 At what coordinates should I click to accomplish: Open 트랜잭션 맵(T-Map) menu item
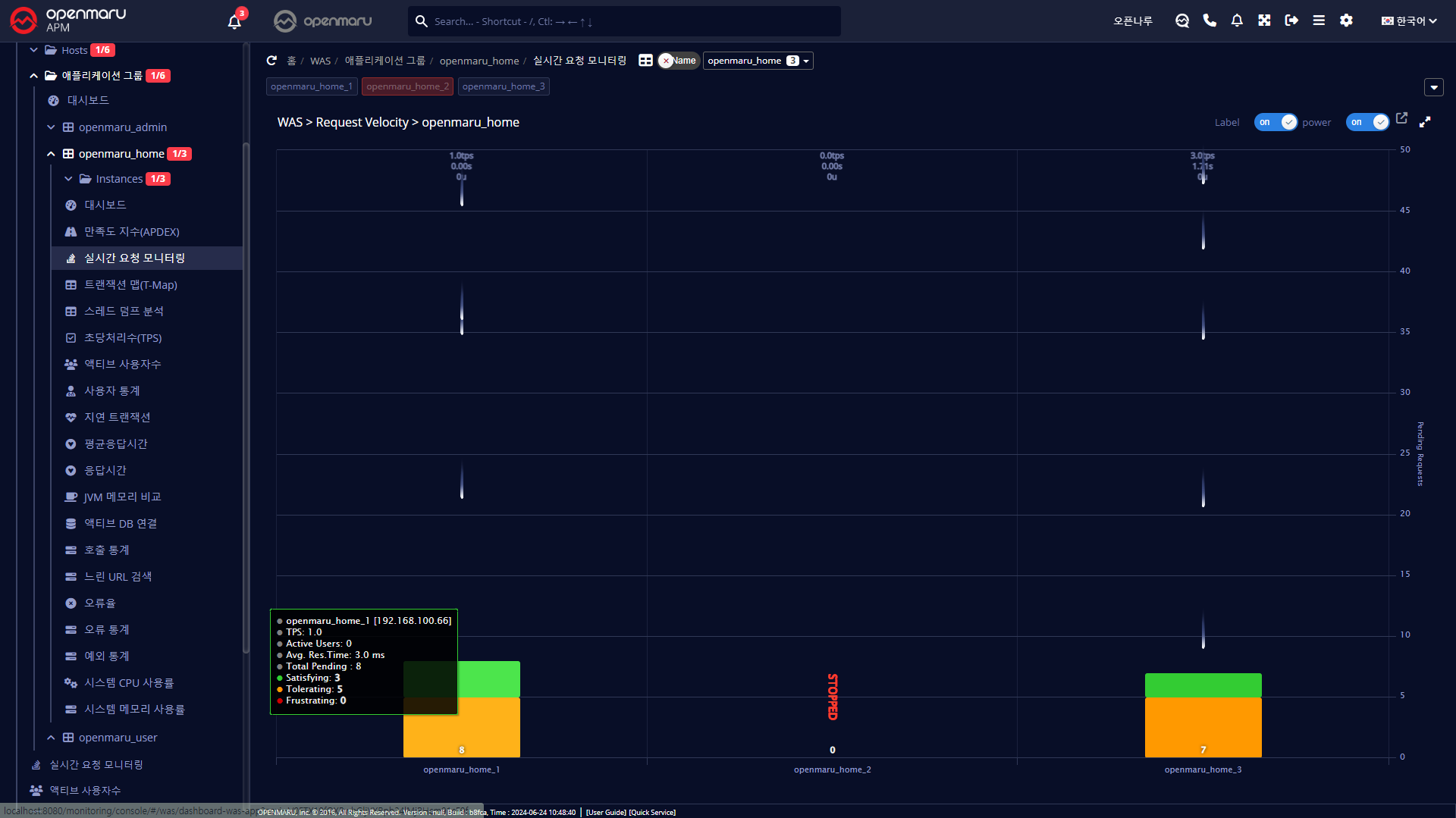(x=130, y=285)
